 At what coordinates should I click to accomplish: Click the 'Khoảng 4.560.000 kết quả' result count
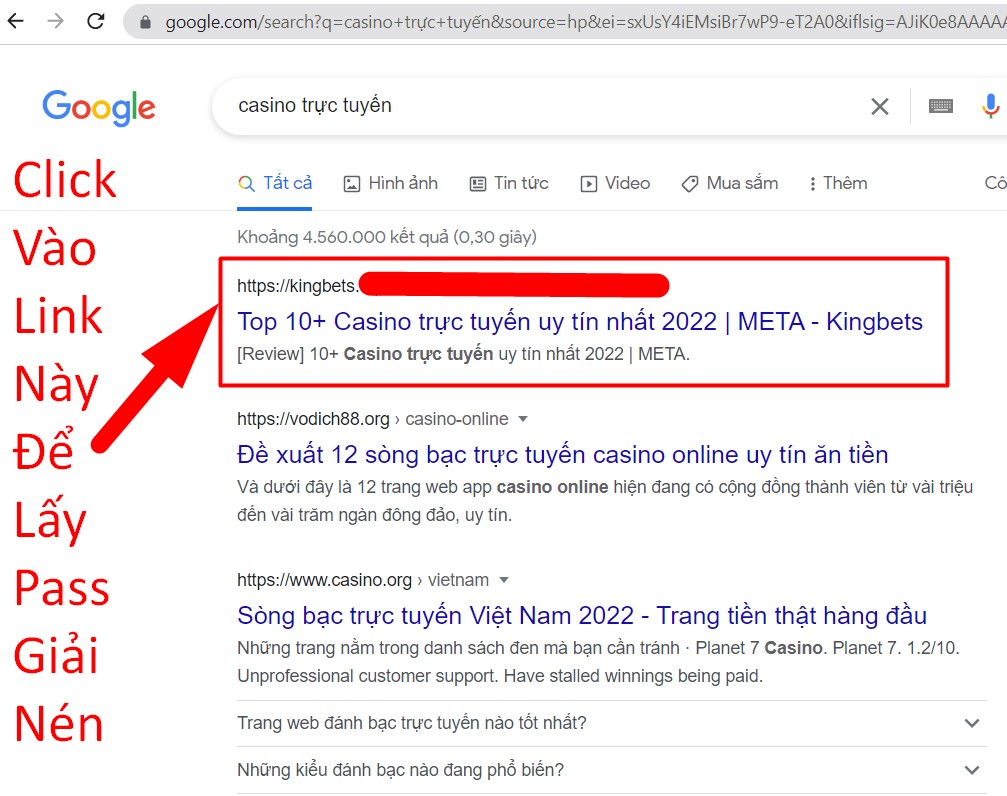pos(387,237)
